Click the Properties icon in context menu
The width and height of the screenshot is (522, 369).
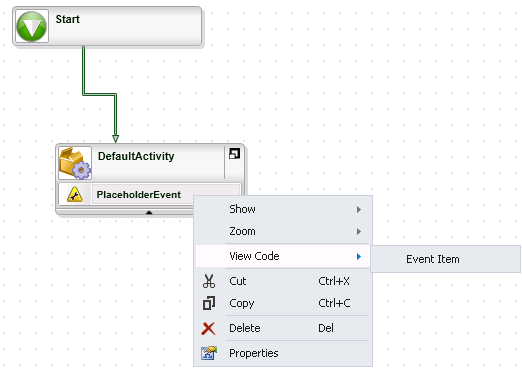(209, 353)
